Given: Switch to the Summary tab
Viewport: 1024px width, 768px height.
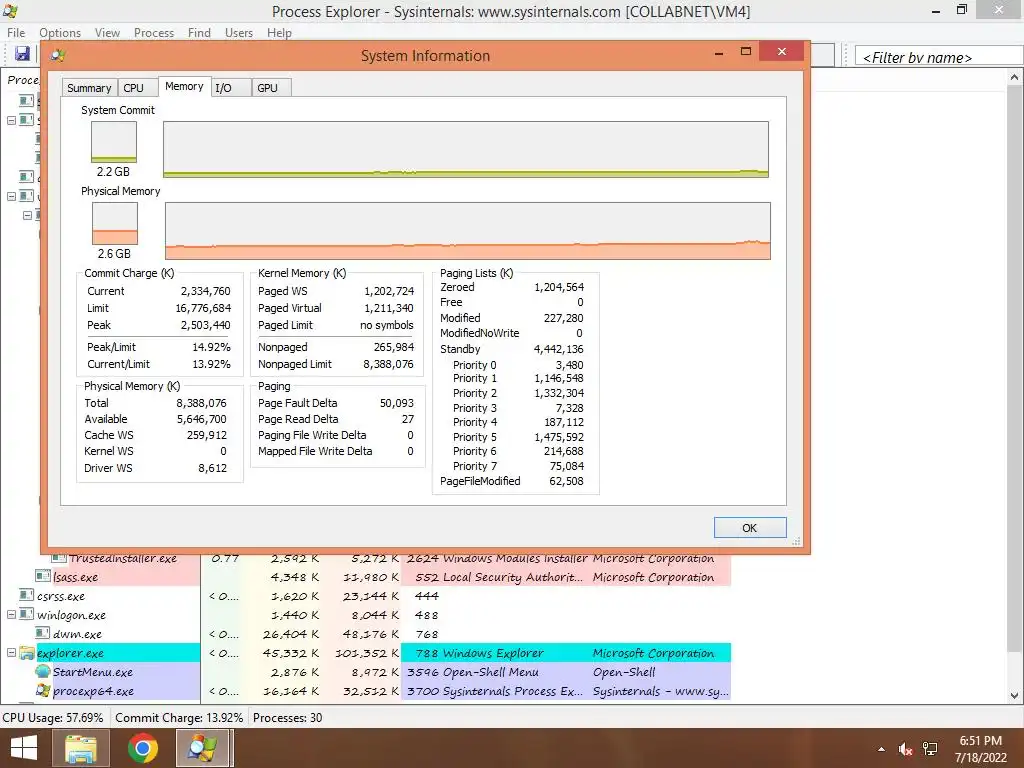Looking at the screenshot, I should (89, 88).
